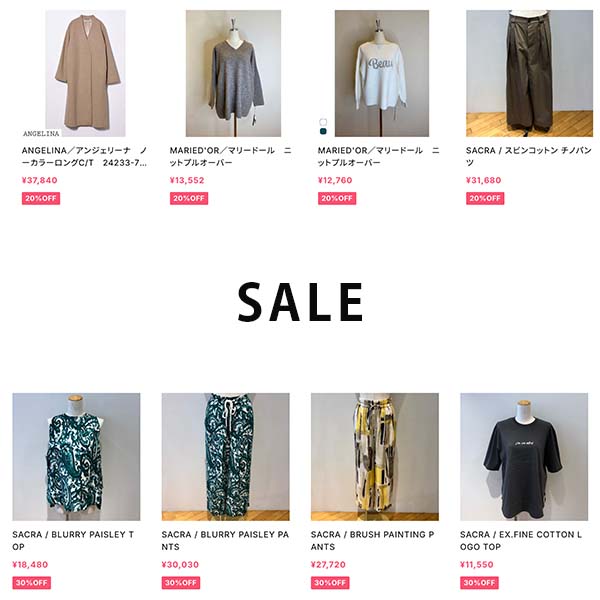Click the SACRA / BLURRY PAISLEY TOP title

(73, 540)
